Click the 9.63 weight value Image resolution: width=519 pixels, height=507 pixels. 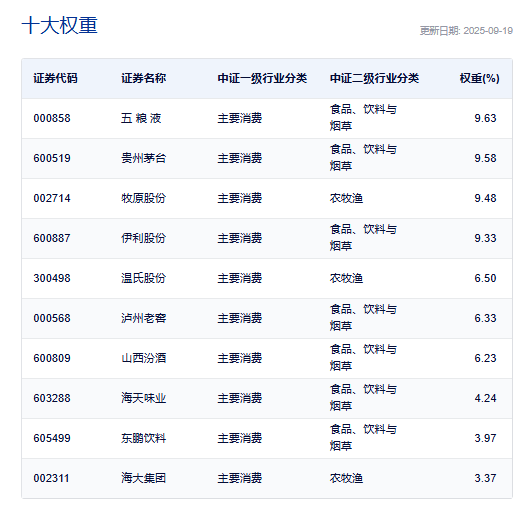pos(485,118)
